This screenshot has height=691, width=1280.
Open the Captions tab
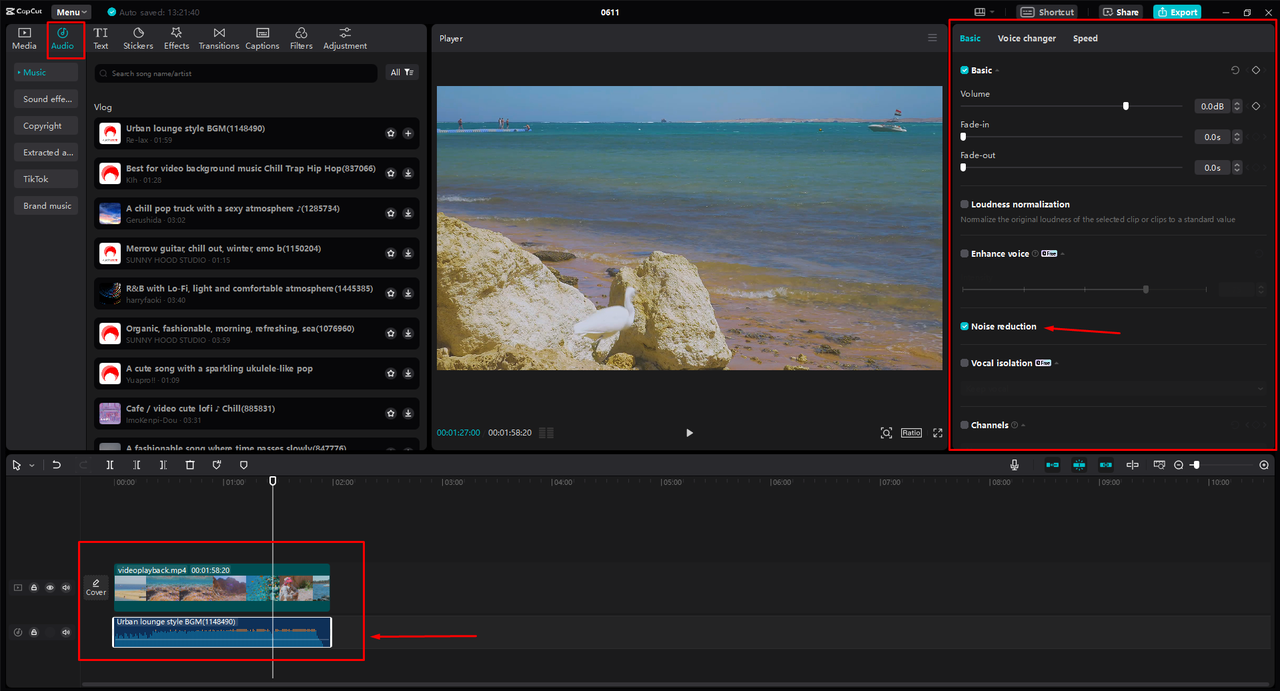[x=262, y=39]
